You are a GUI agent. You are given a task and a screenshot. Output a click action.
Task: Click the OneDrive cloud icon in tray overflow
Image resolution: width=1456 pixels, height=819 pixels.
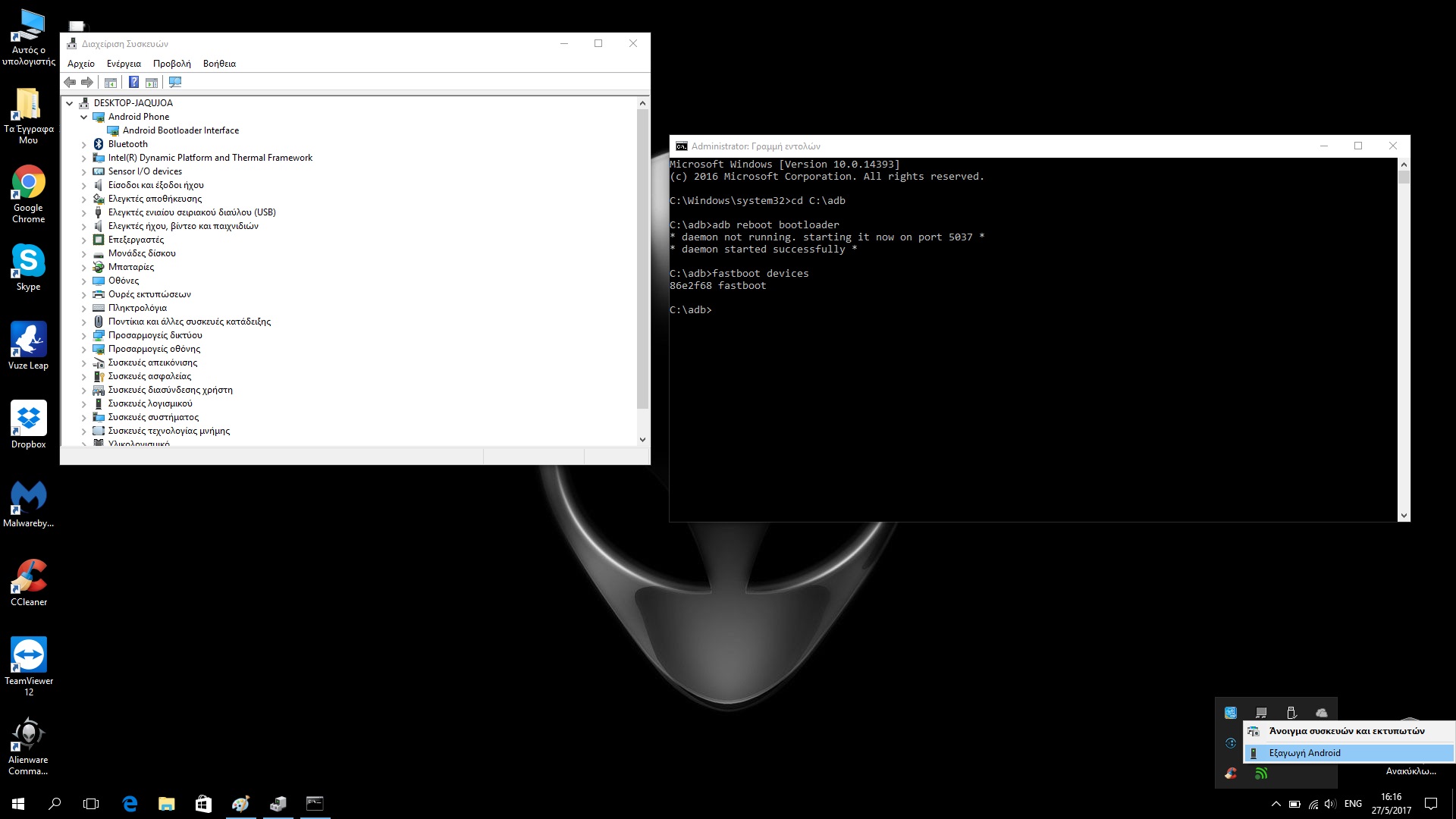[1322, 713]
